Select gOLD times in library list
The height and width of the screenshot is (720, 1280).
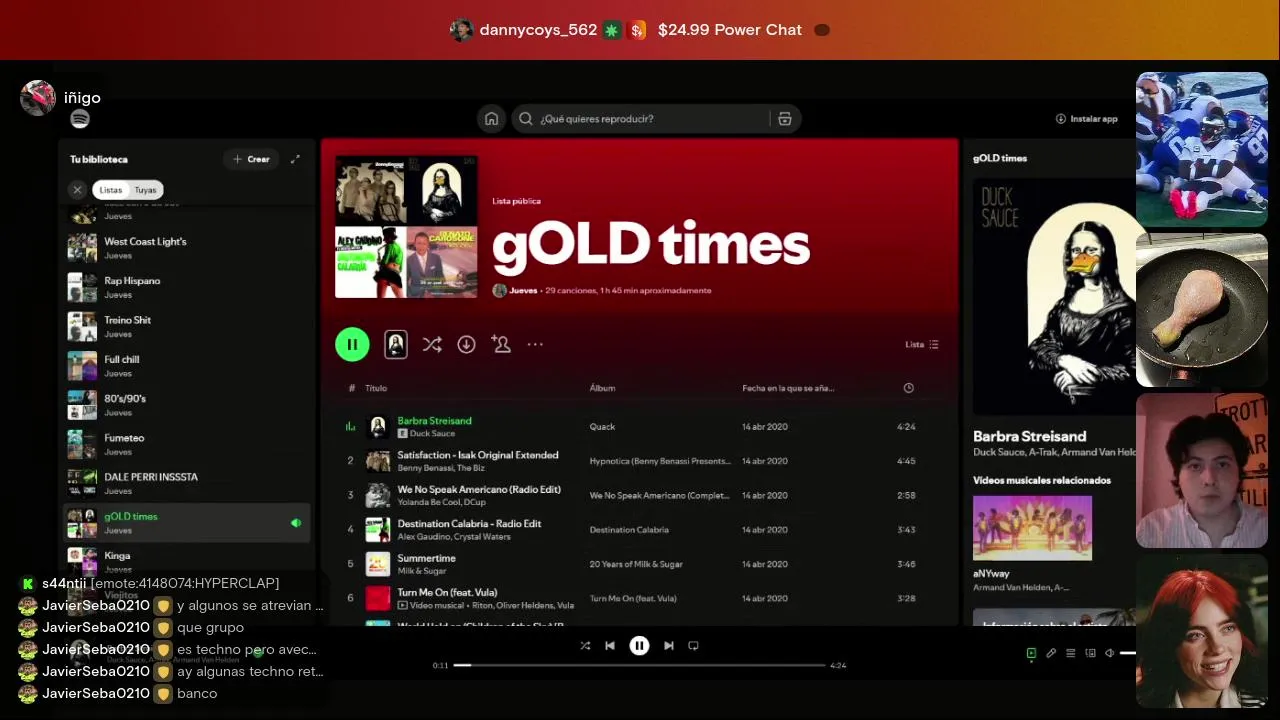click(187, 523)
